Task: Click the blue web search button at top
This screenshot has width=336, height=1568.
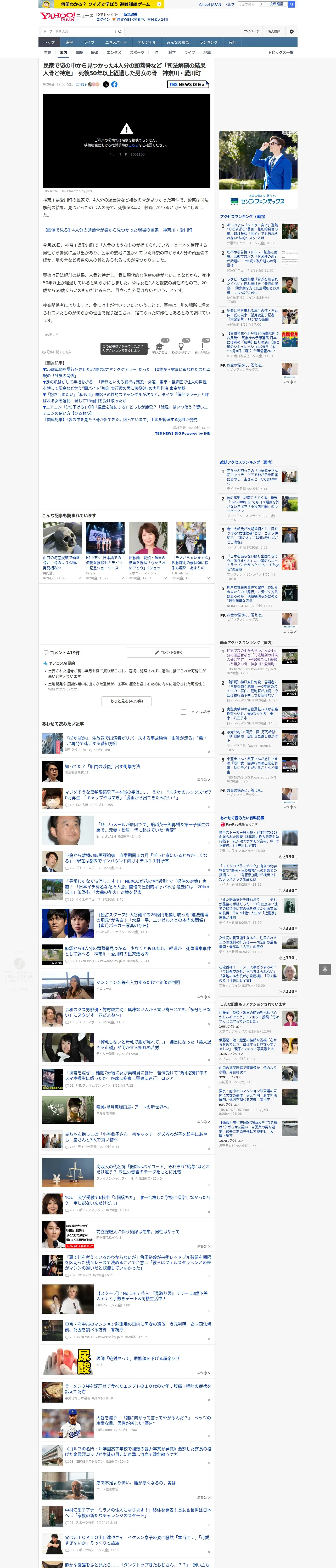Action: (x=292, y=4)
